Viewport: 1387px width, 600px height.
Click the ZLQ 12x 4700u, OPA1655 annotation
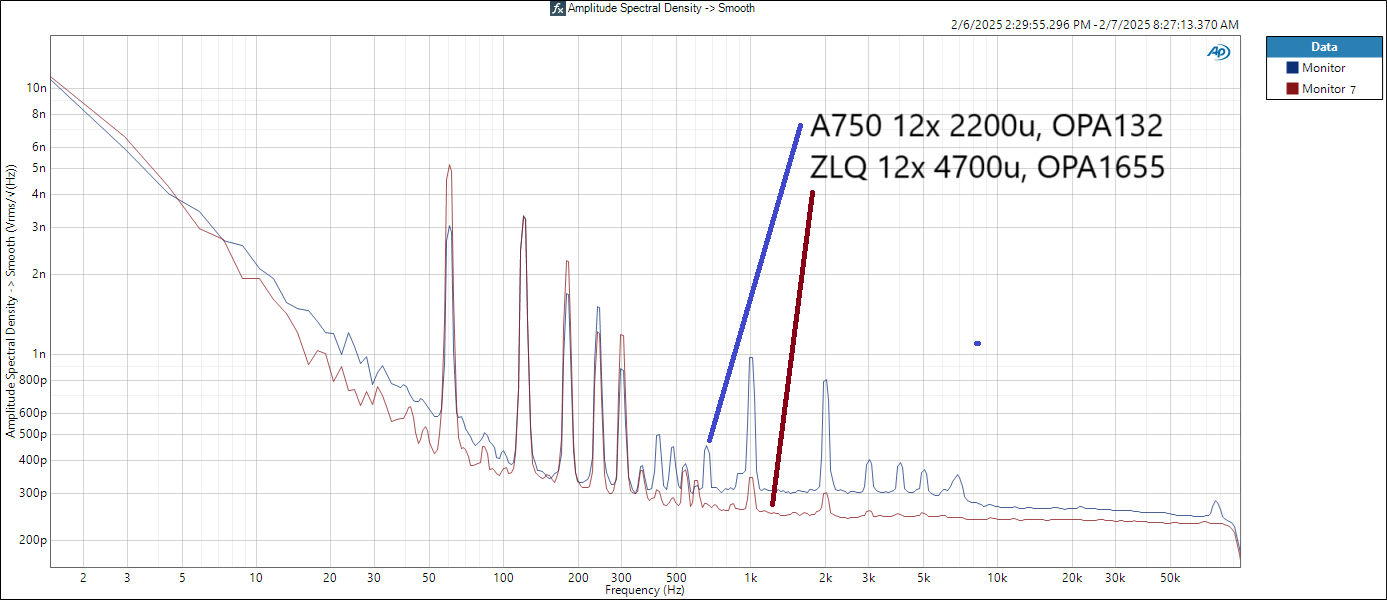[x=988, y=167]
